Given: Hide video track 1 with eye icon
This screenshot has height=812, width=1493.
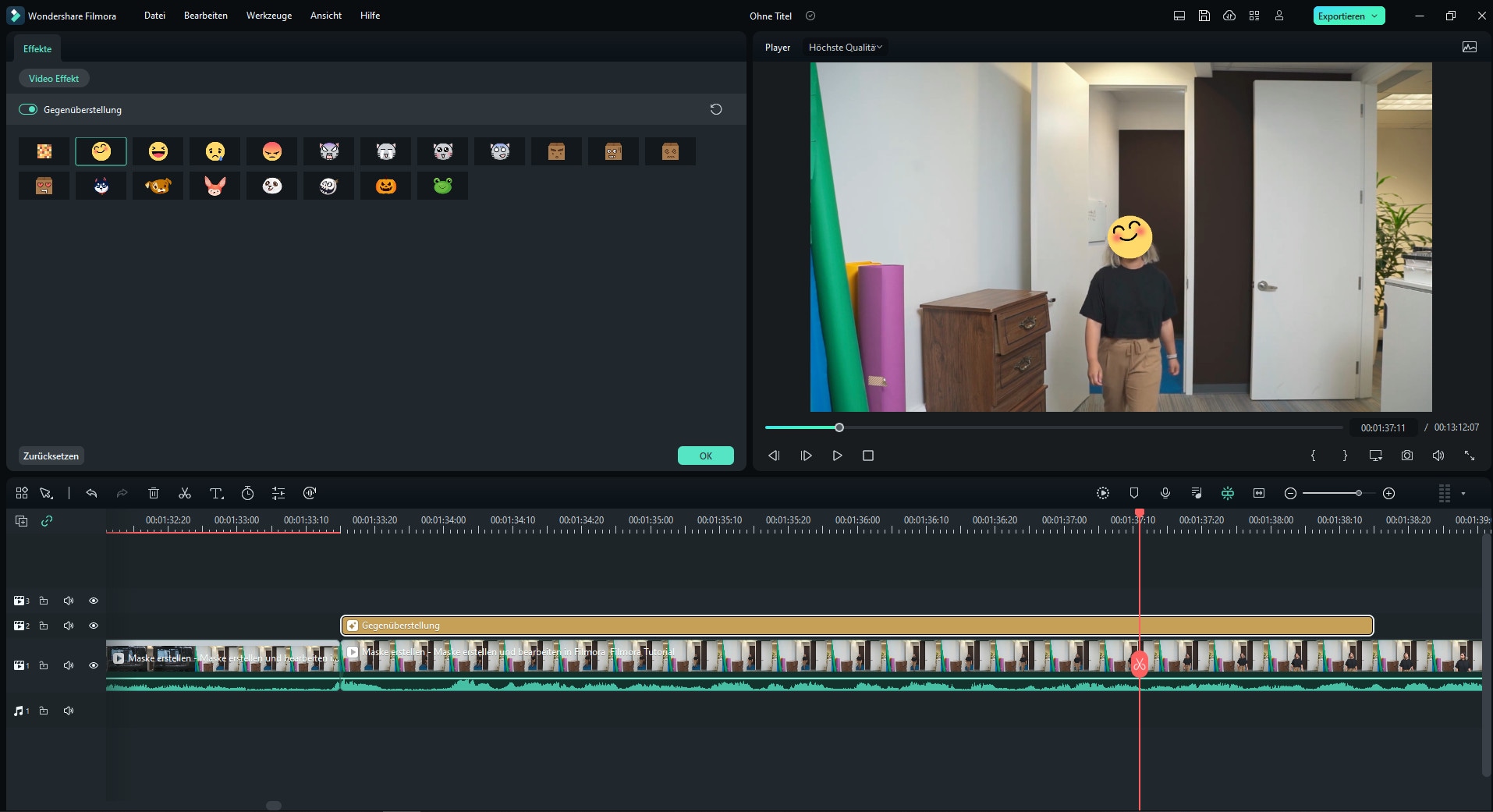Looking at the screenshot, I should [x=94, y=665].
